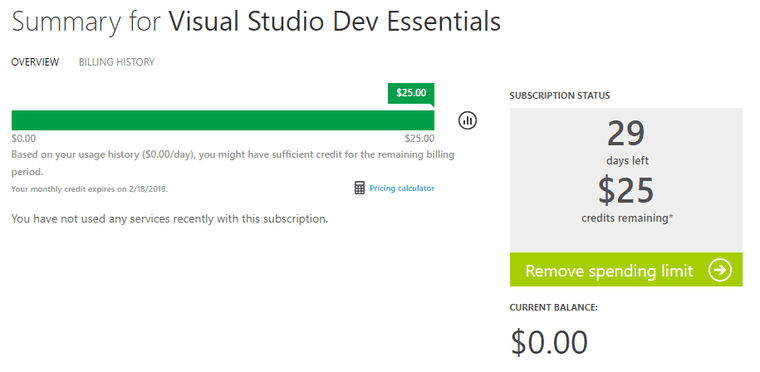760x372 pixels.
Task: Click the green $25.00 credit marker label
Action: [x=411, y=93]
